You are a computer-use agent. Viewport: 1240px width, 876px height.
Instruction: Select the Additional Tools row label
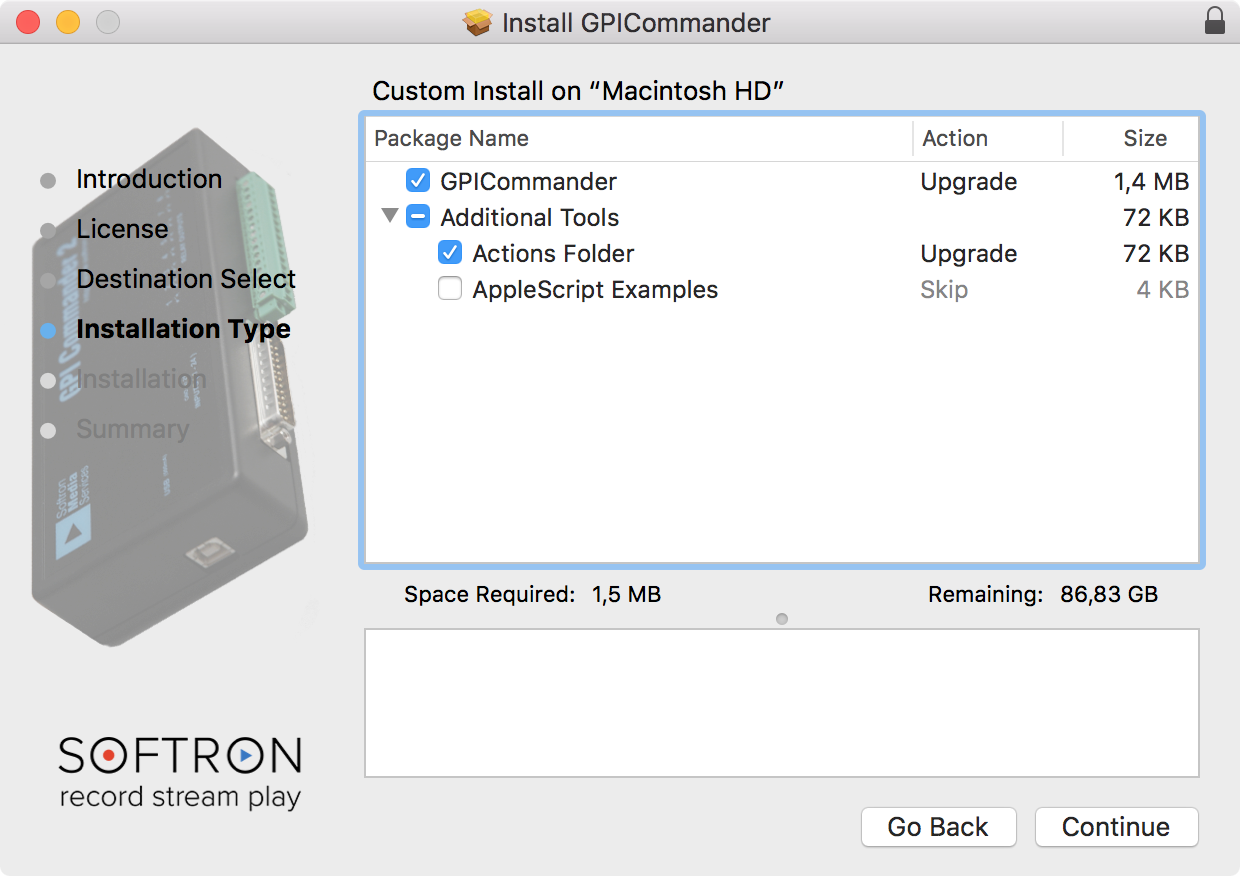click(530, 218)
